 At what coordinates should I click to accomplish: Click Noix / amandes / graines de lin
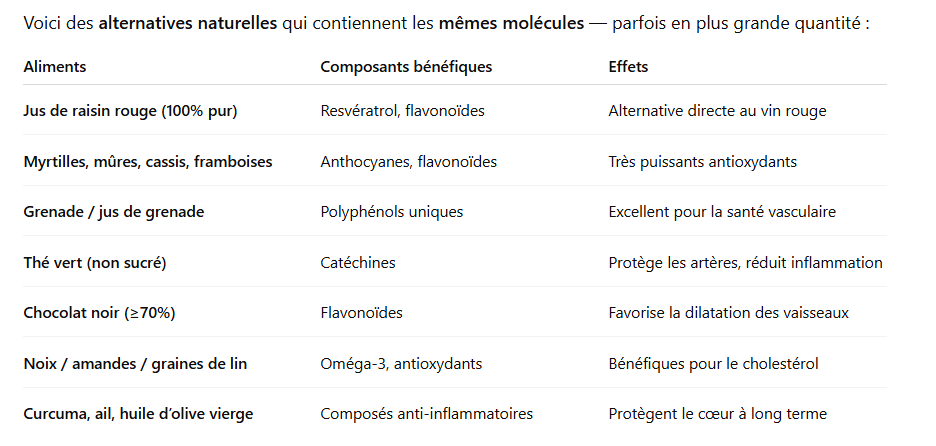[136, 364]
